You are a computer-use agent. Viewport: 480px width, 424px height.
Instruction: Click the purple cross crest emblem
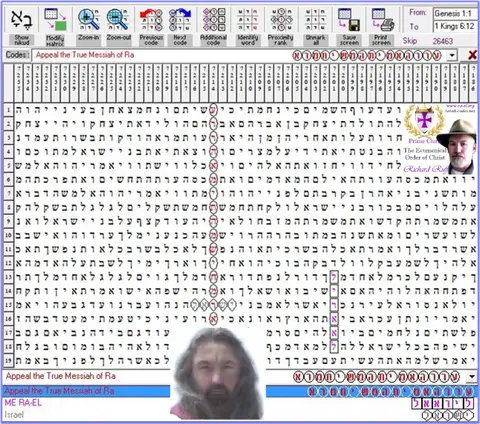tap(424, 121)
